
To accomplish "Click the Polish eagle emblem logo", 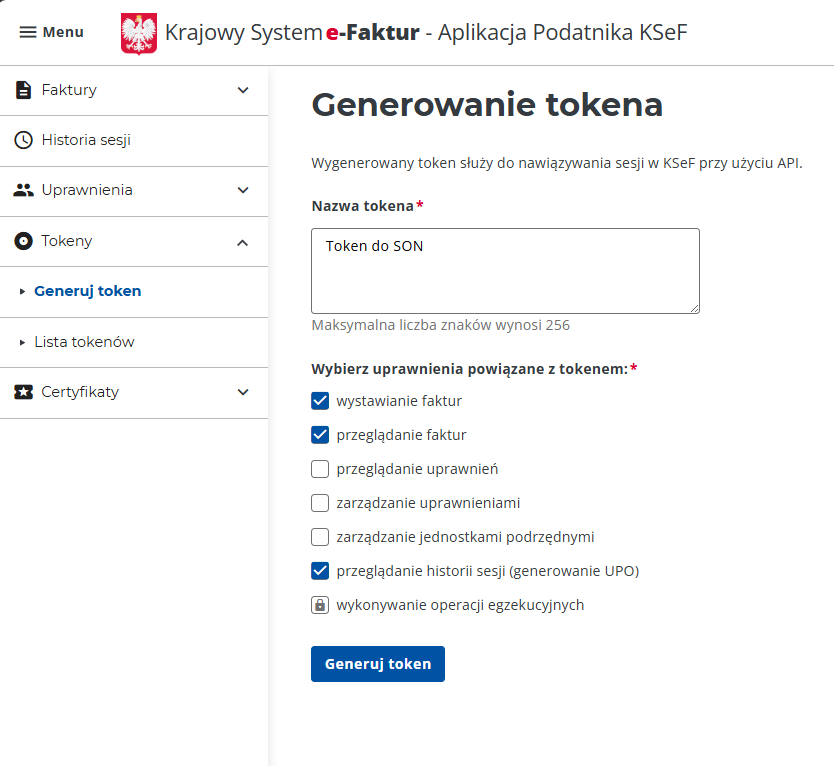I will [139, 34].
